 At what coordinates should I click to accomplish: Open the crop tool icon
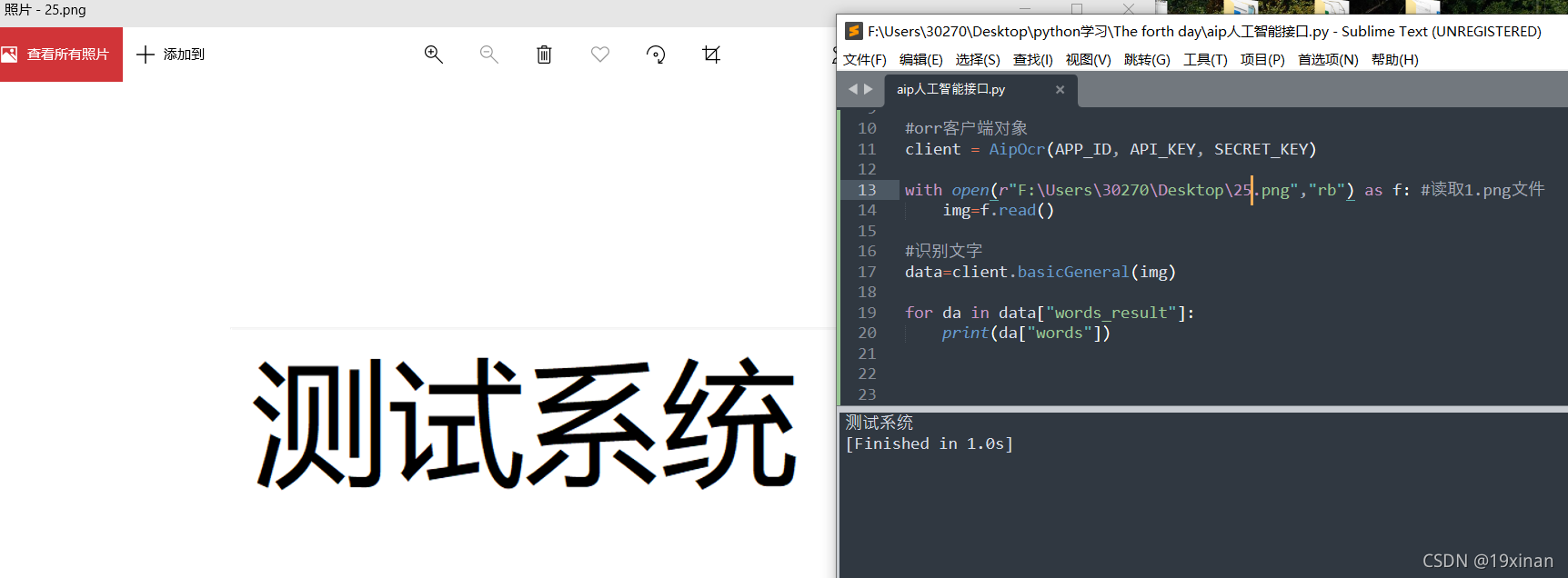(x=711, y=55)
